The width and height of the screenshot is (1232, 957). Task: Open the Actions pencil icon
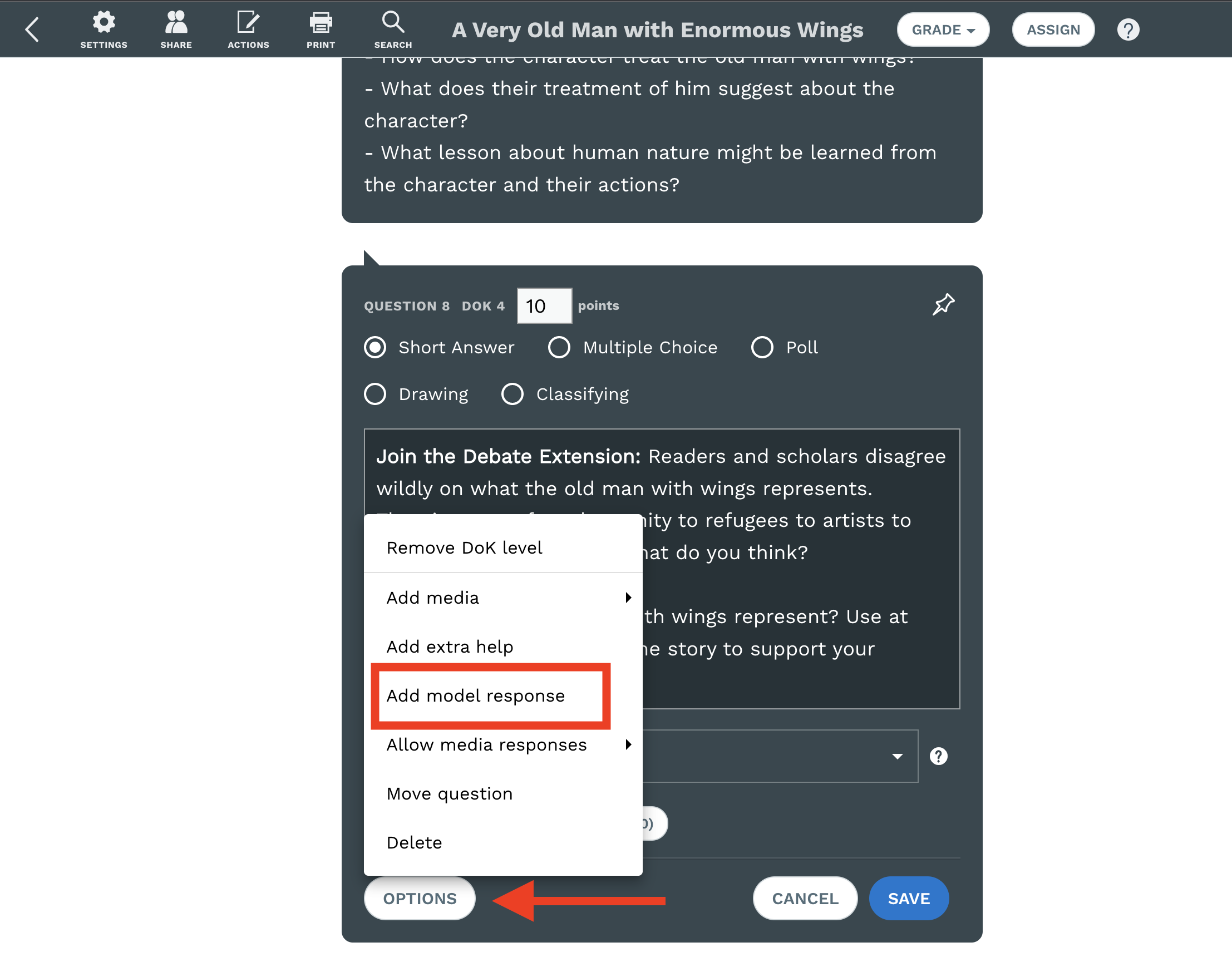coord(248,29)
